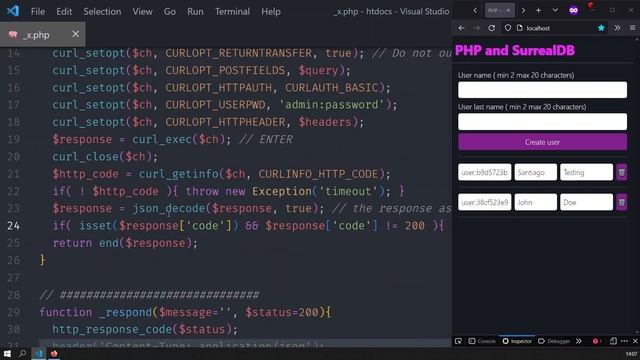Click Firefox taskbar icon
Image resolution: width=640 pixels, height=360 pixels.
(x=54, y=353)
